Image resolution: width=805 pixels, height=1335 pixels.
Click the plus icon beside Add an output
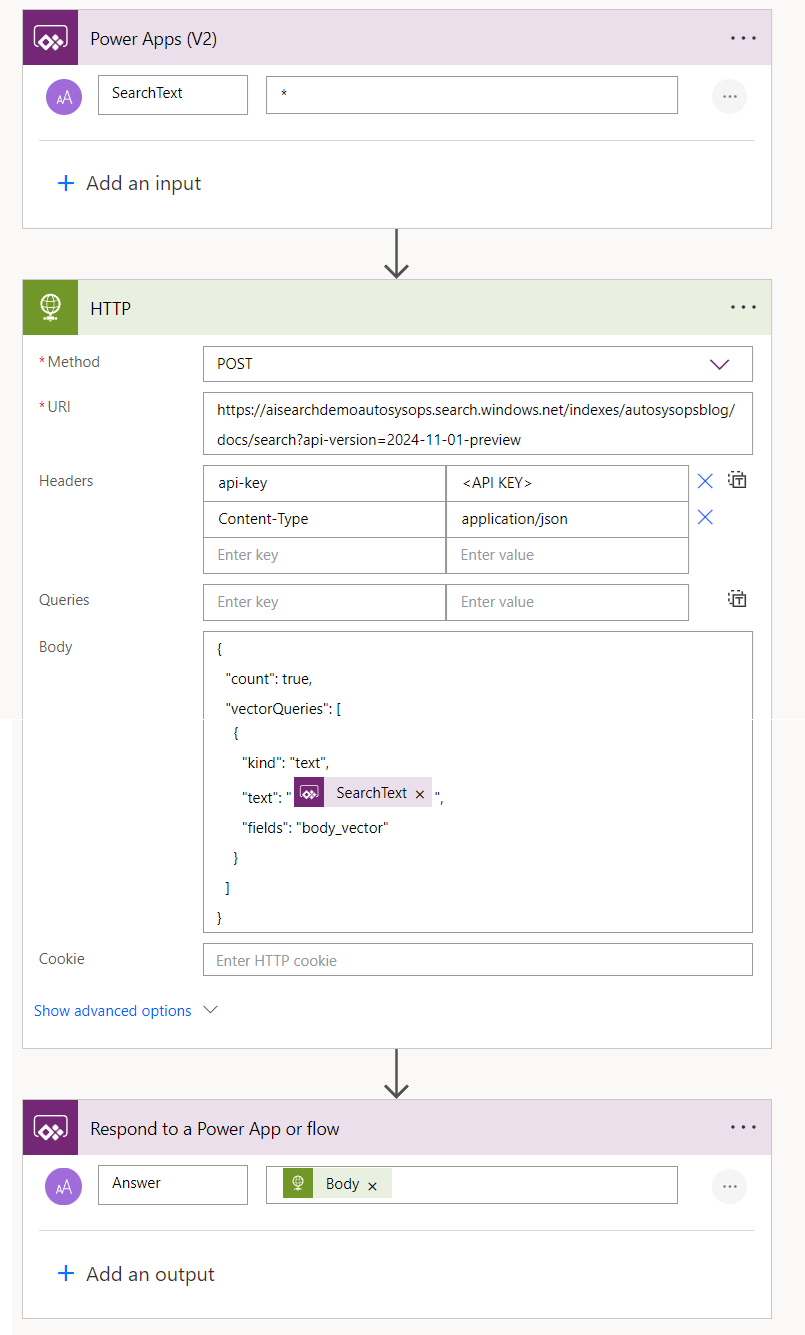pos(66,1273)
